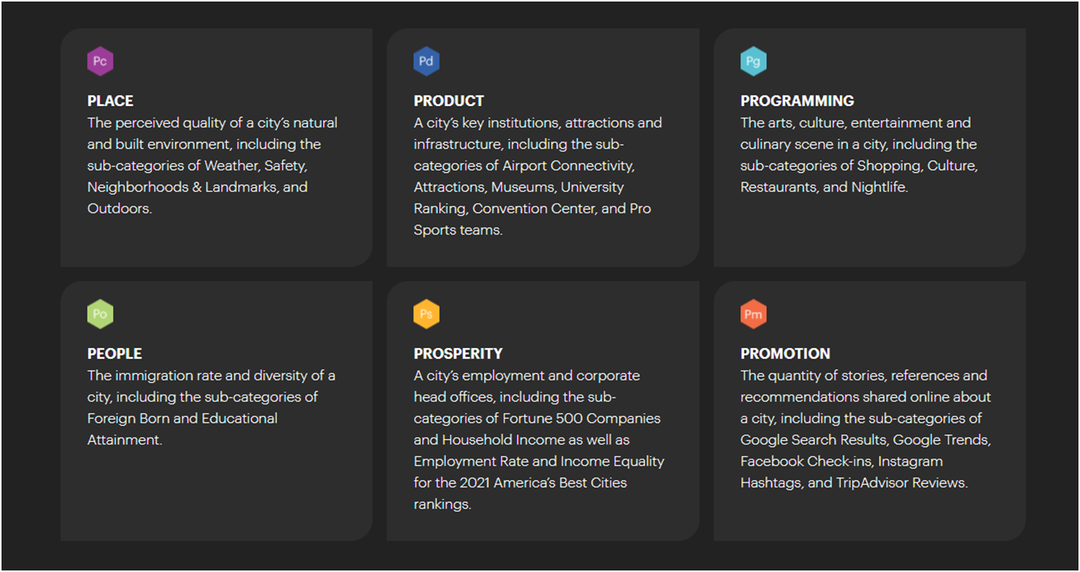Image resolution: width=1080 pixels, height=572 pixels.
Task: Click the teal Pg hexagon icon
Action: (x=754, y=61)
